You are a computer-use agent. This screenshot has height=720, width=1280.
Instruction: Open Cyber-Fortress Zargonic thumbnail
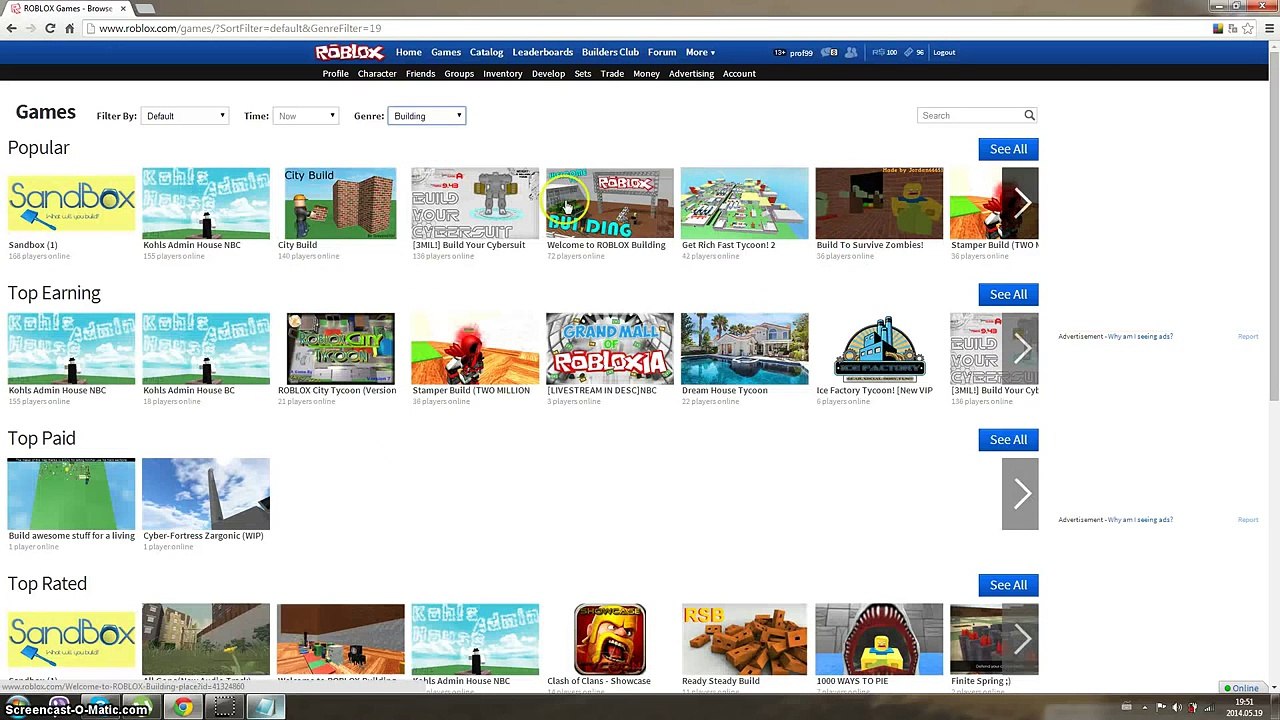coord(206,494)
